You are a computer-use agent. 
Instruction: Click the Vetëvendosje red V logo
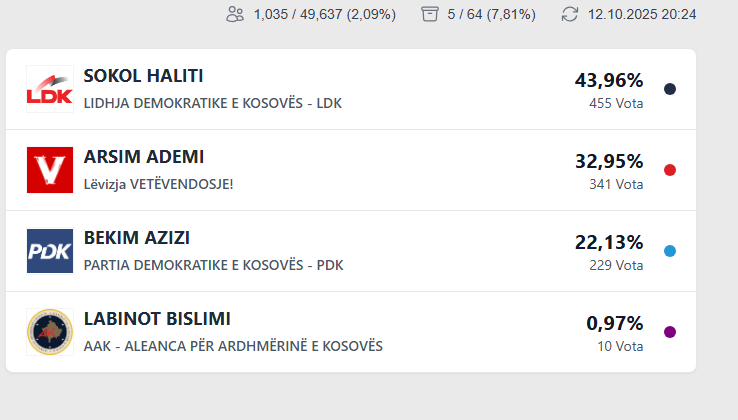tap(49, 170)
